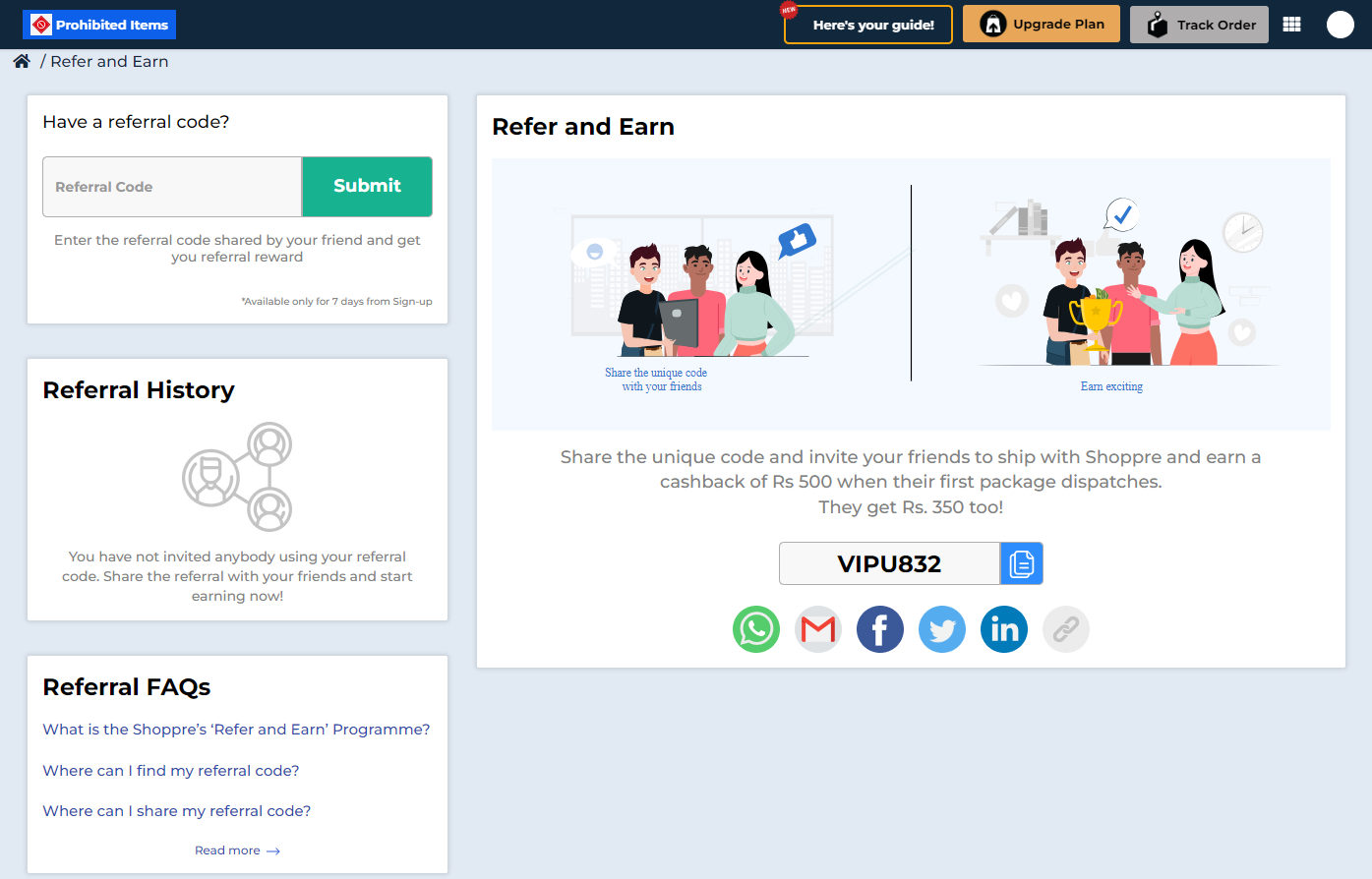
Task: Share referral code on Twitter
Action: coord(941,629)
